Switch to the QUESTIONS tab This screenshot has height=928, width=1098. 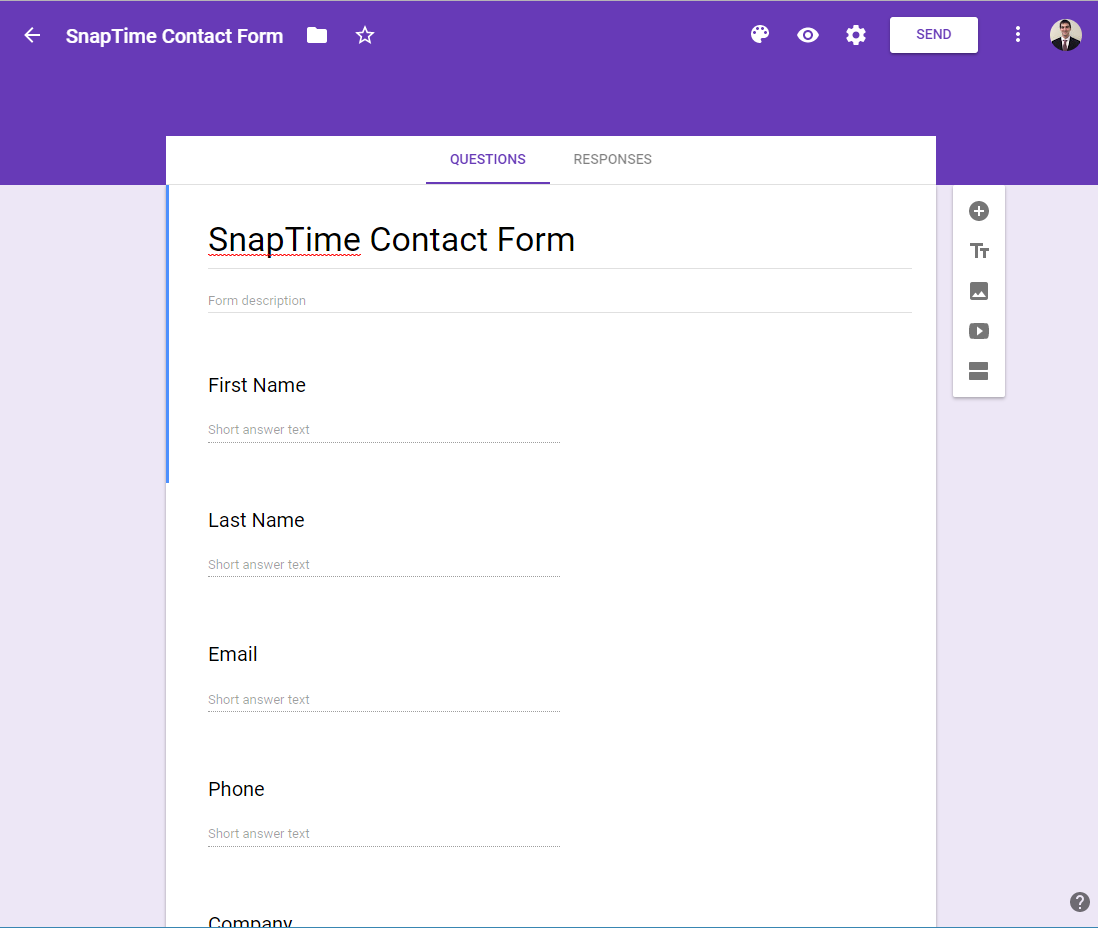tap(487, 159)
